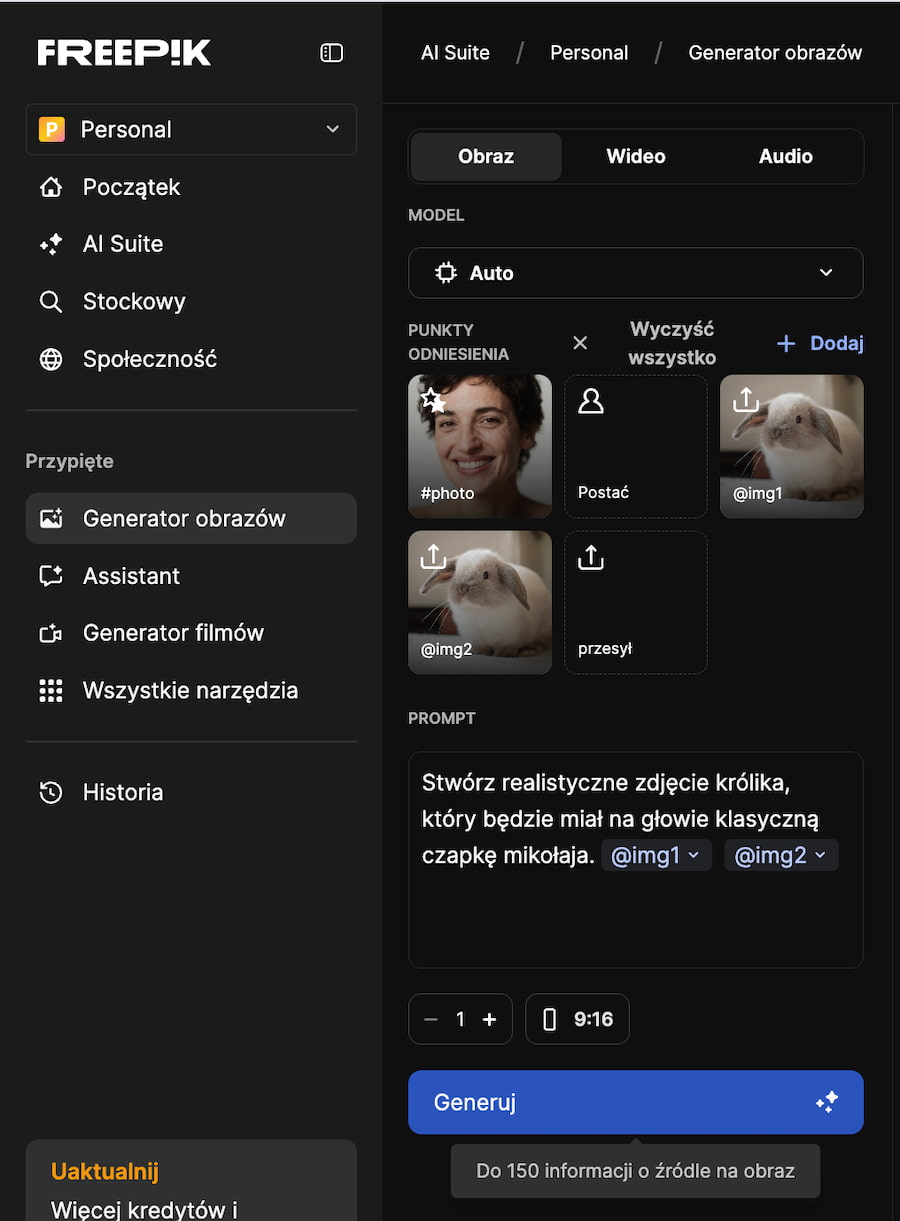Image resolution: width=900 pixels, height=1221 pixels.
Task: Click the Generuj button
Action: pos(635,1102)
